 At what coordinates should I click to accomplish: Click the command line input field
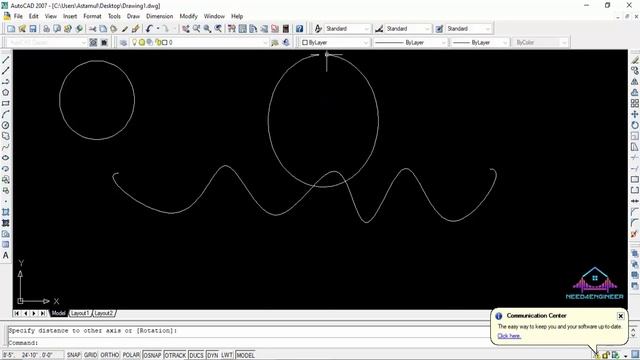pos(249,343)
